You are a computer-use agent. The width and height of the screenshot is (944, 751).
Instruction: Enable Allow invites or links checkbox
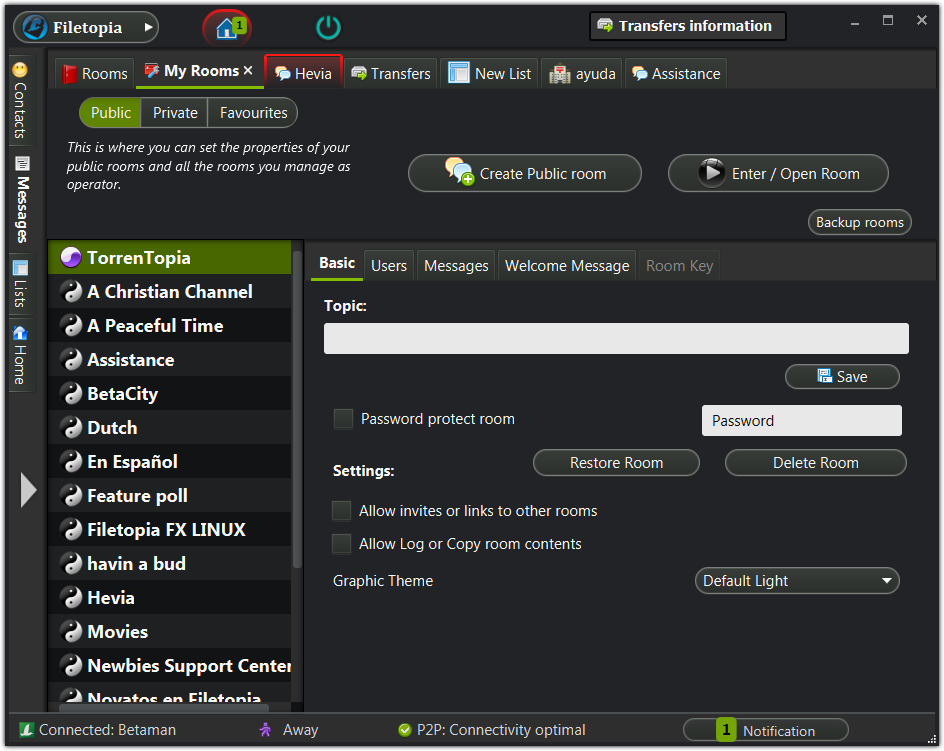(x=341, y=511)
